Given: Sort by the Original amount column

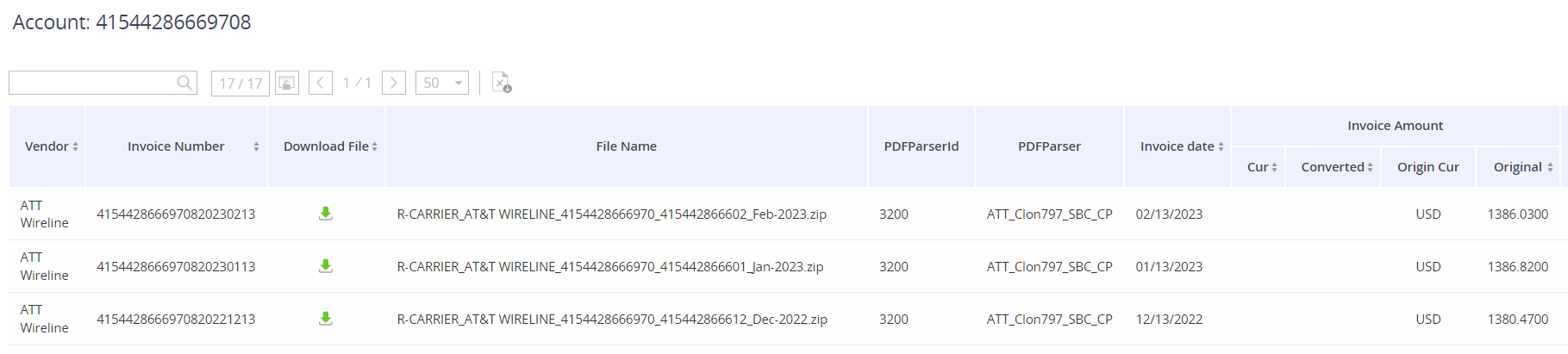Looking at the screenshot, I should point(1523,167).
